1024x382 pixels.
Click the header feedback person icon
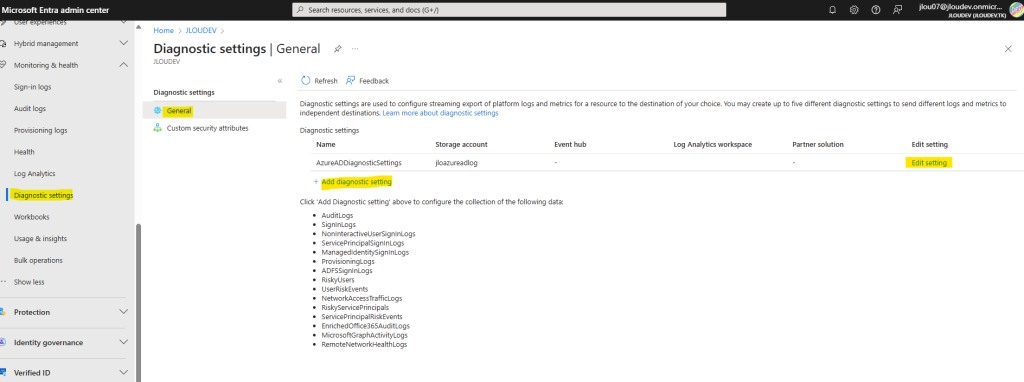click(x=897, y=10)
